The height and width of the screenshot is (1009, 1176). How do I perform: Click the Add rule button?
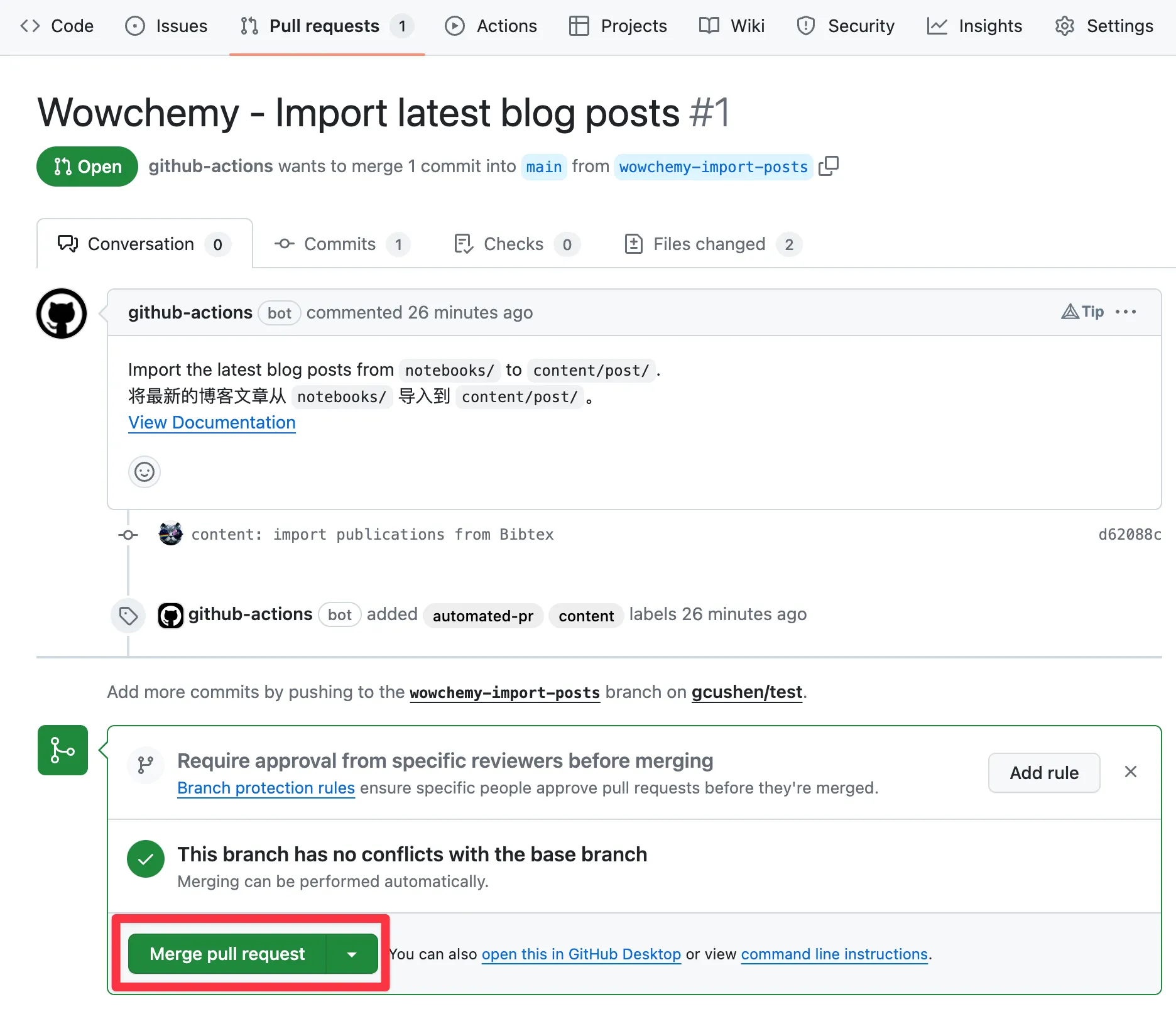1043,773
